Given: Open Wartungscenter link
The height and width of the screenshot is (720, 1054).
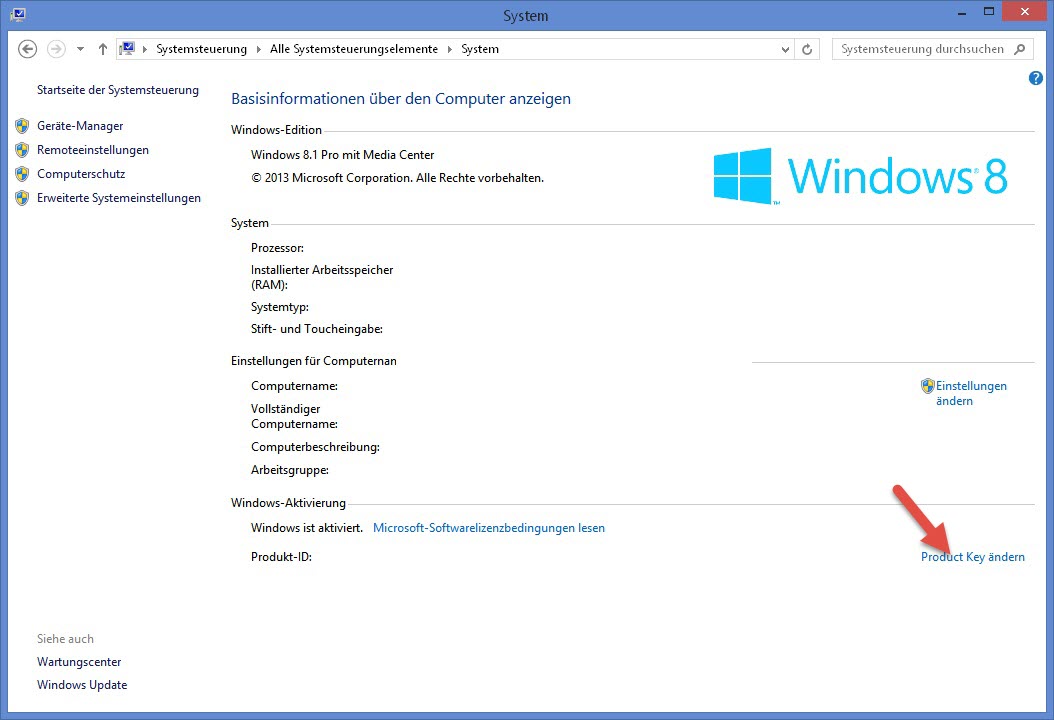Looking at the screenshot, I should point(79,662).
